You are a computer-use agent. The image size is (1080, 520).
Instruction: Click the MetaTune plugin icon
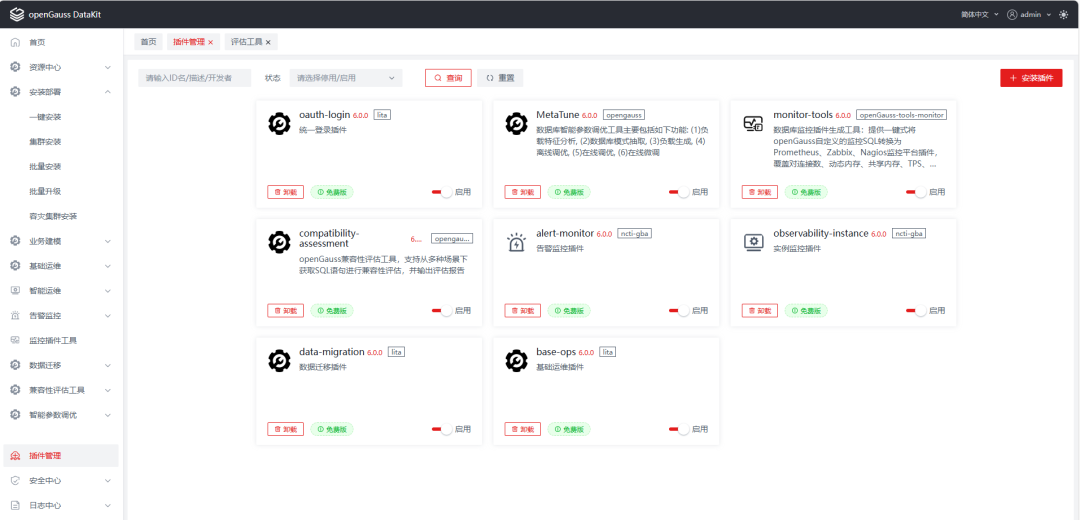[x=516, y=123]
